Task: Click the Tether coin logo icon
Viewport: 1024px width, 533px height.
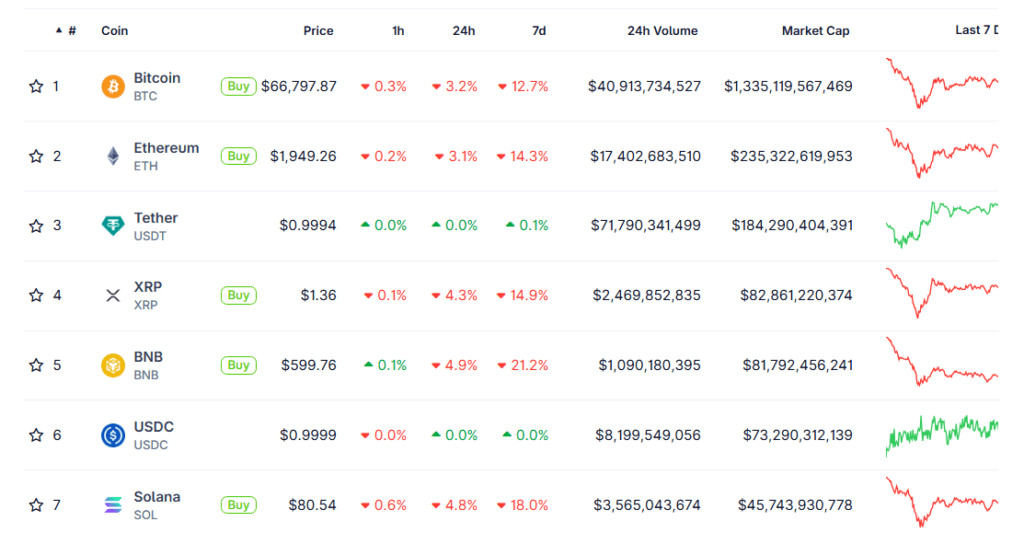Action: coord(113,226)
